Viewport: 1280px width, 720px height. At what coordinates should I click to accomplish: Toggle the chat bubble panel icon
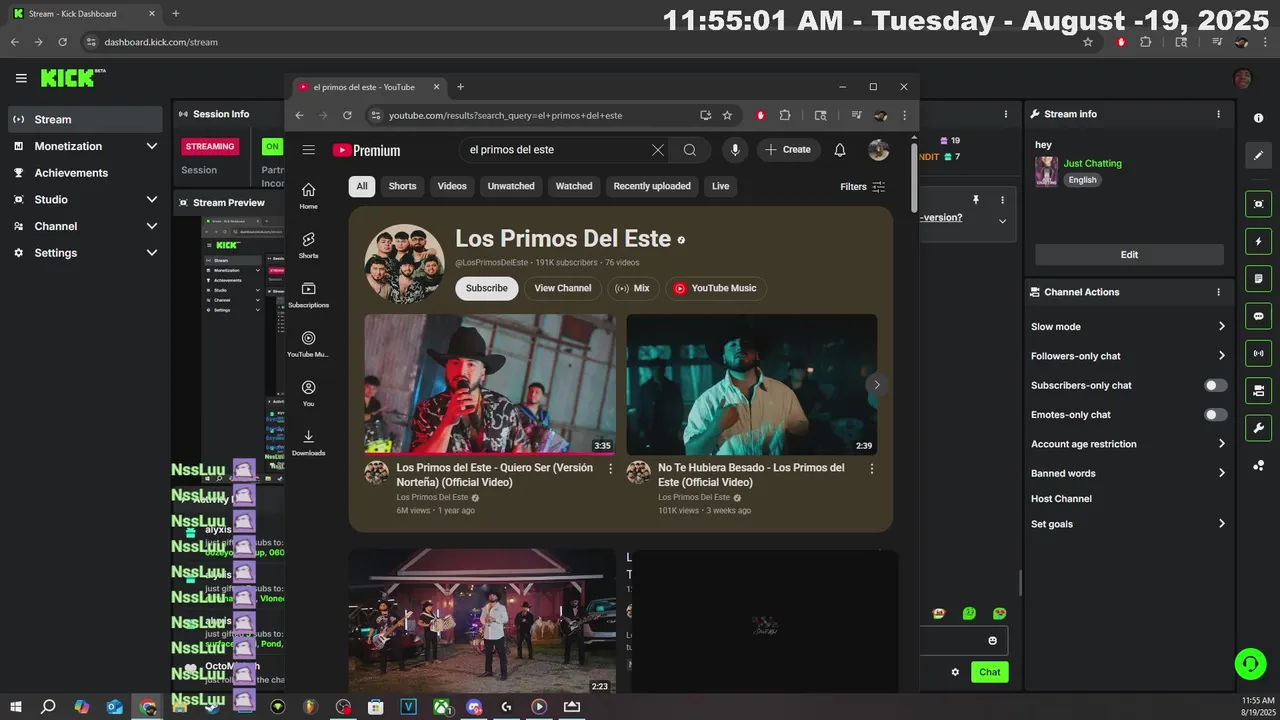click(1258, 316)
